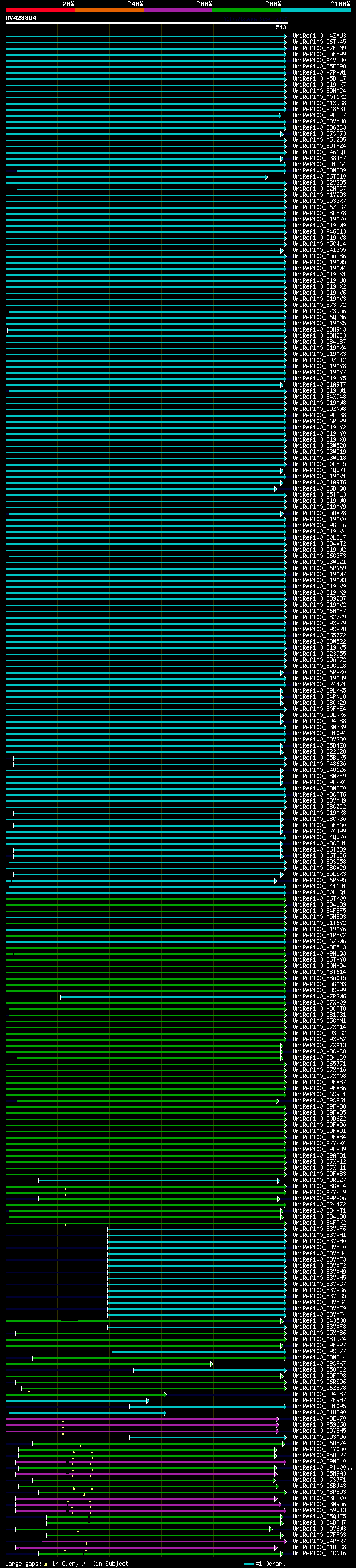Open hit UniRef100_Q19AK7
Viewport: 356px width, 1568px height.
pos(319,85)
